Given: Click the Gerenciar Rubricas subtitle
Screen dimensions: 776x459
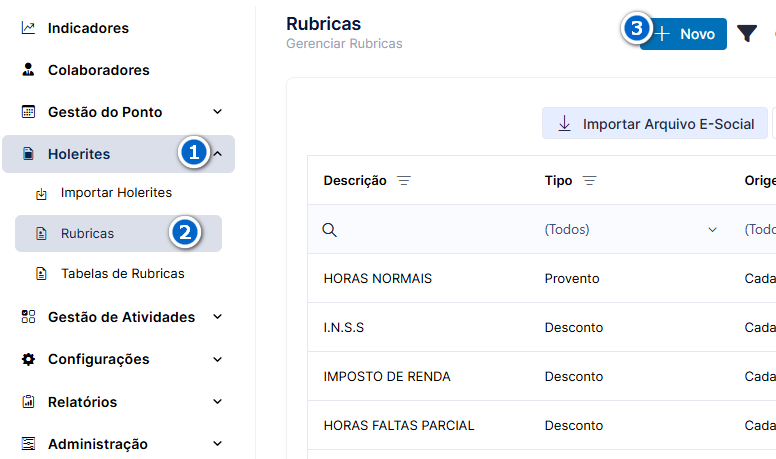Looking at the screenshot, I should click(x=344, y=44).
